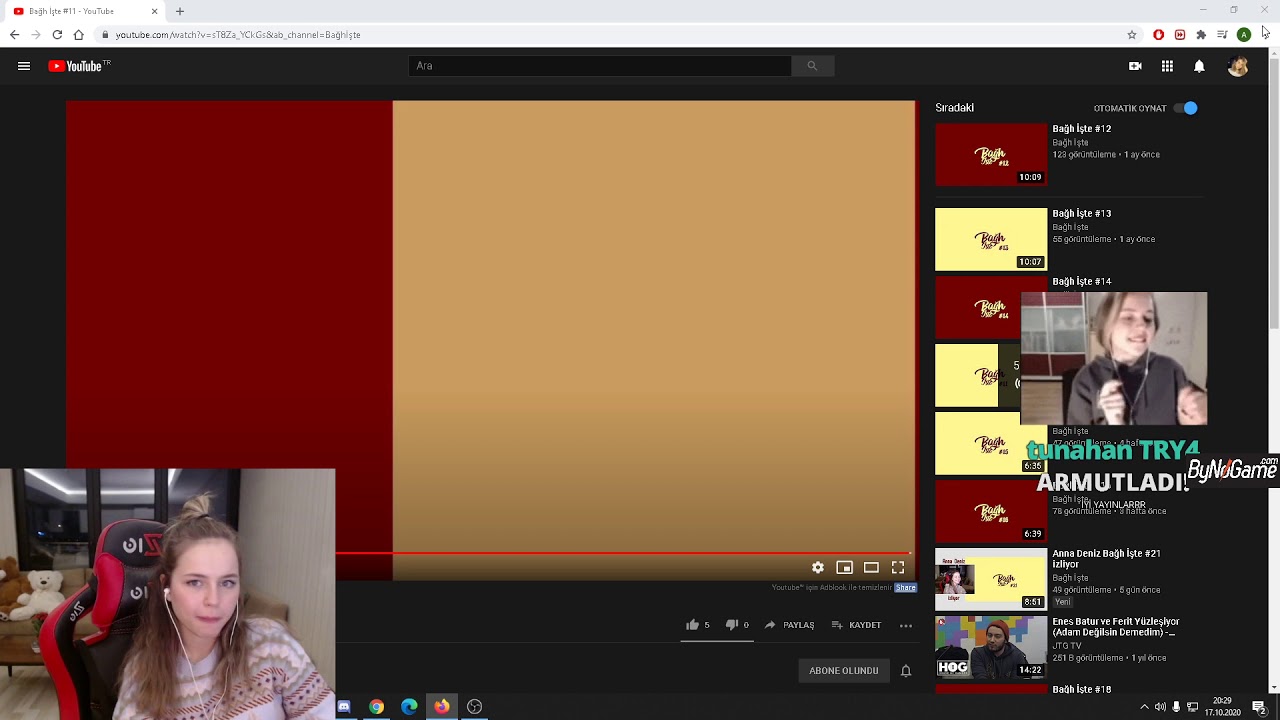The height and width of the screenshot is (720, 1280).
Task: Open the Bağlı İşte #13 thumbnail (10:07)
Action: point(991,240)
